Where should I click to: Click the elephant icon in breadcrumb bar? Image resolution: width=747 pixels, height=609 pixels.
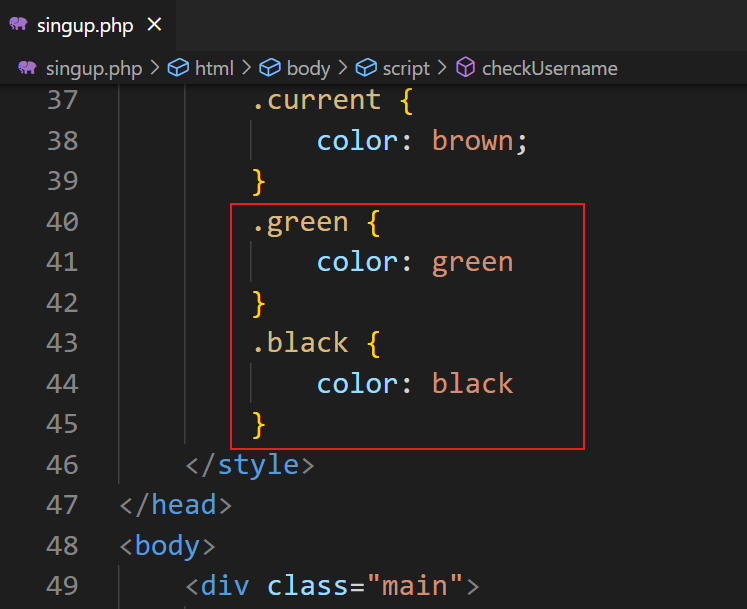27,68
